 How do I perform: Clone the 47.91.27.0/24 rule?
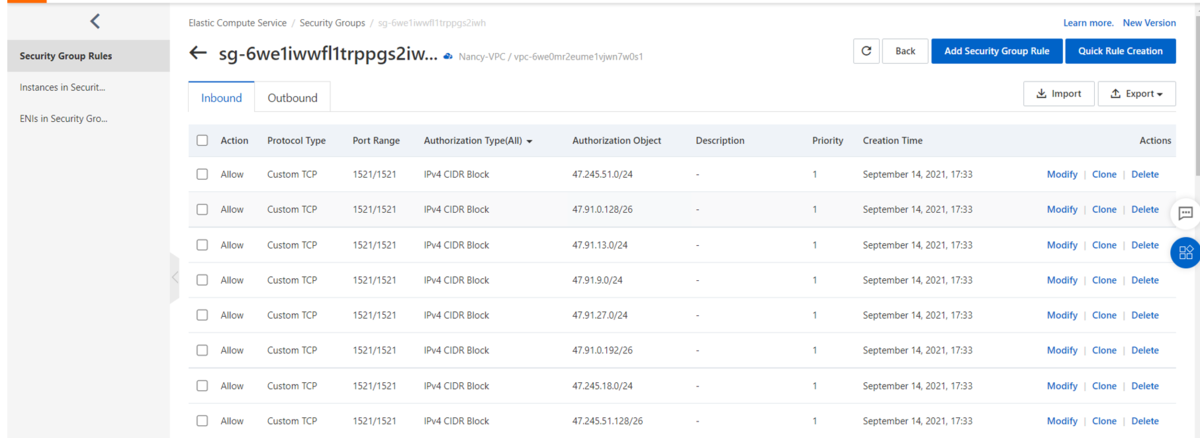(x=1104, y=315)
